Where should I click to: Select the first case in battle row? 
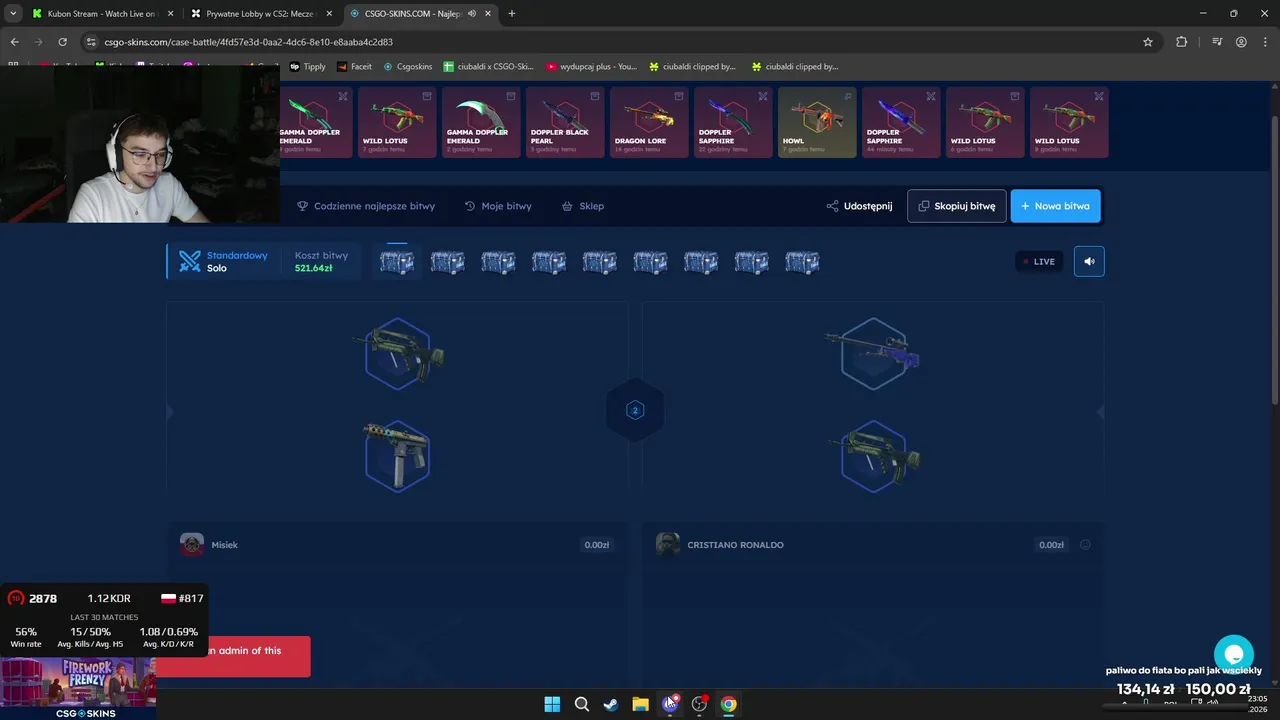point(397,262)
